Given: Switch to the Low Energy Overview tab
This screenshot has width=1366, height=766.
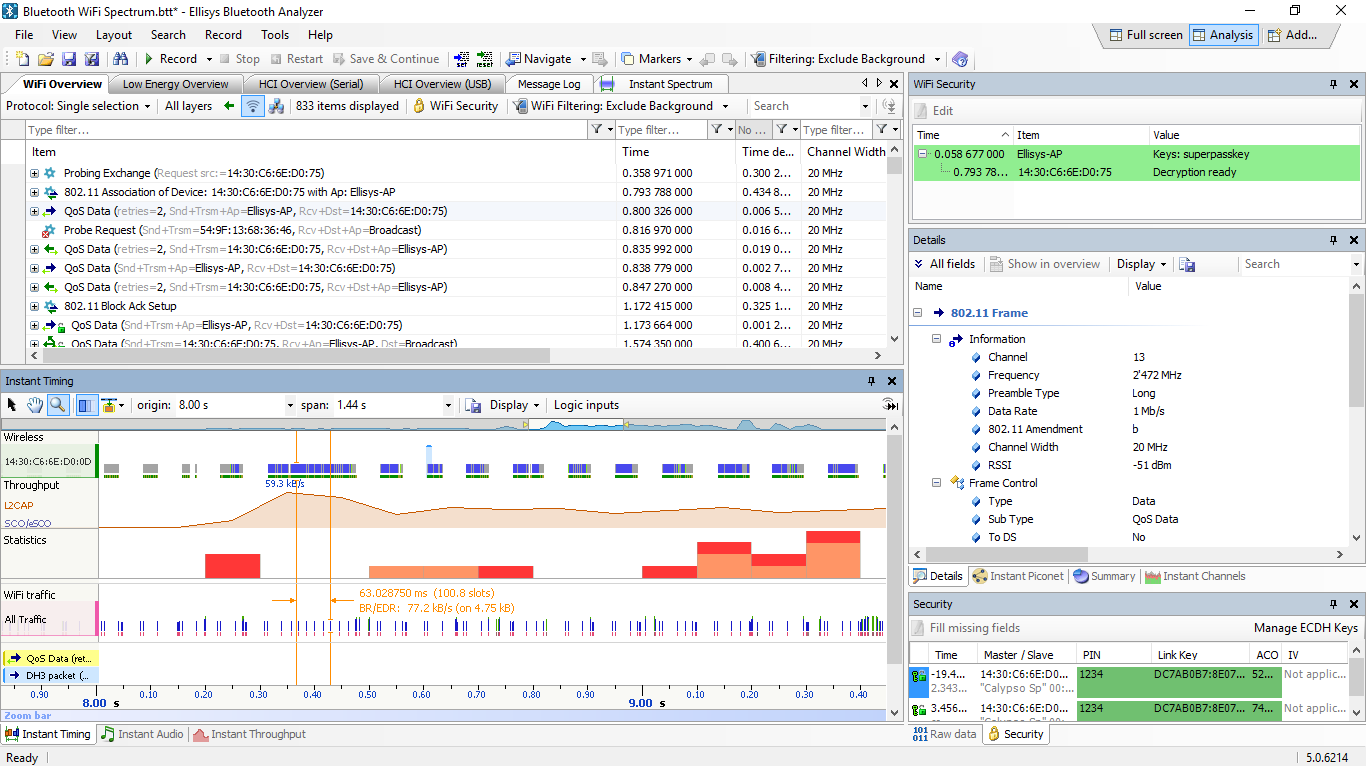Looking at the screenshot, I should pyautogui.click(x=176, y=84).
